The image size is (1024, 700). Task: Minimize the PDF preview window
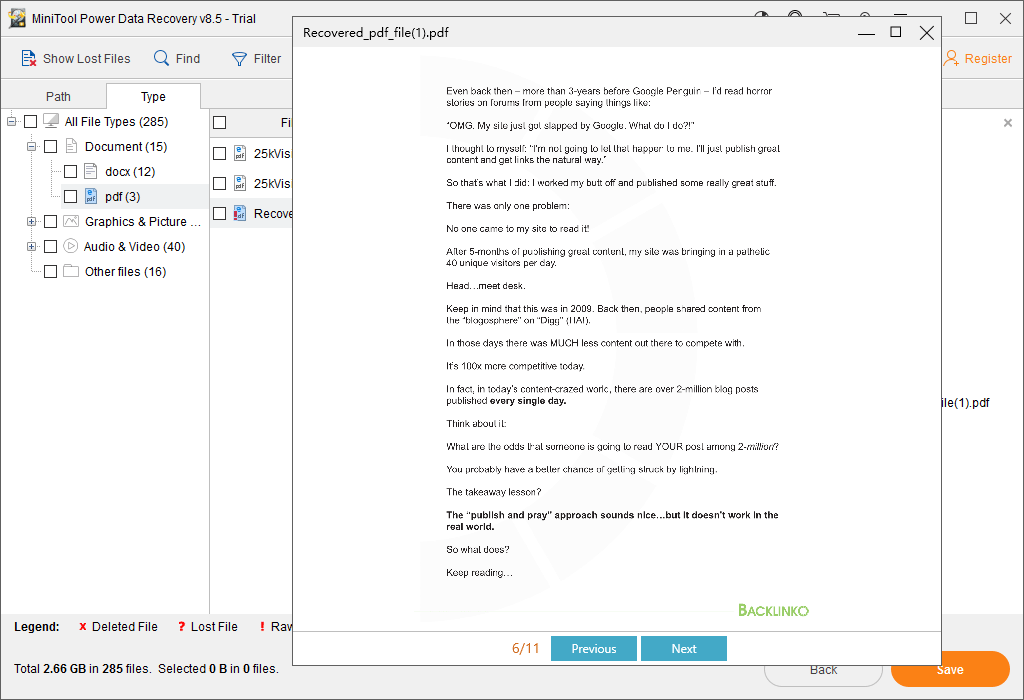tap(866, 33)
